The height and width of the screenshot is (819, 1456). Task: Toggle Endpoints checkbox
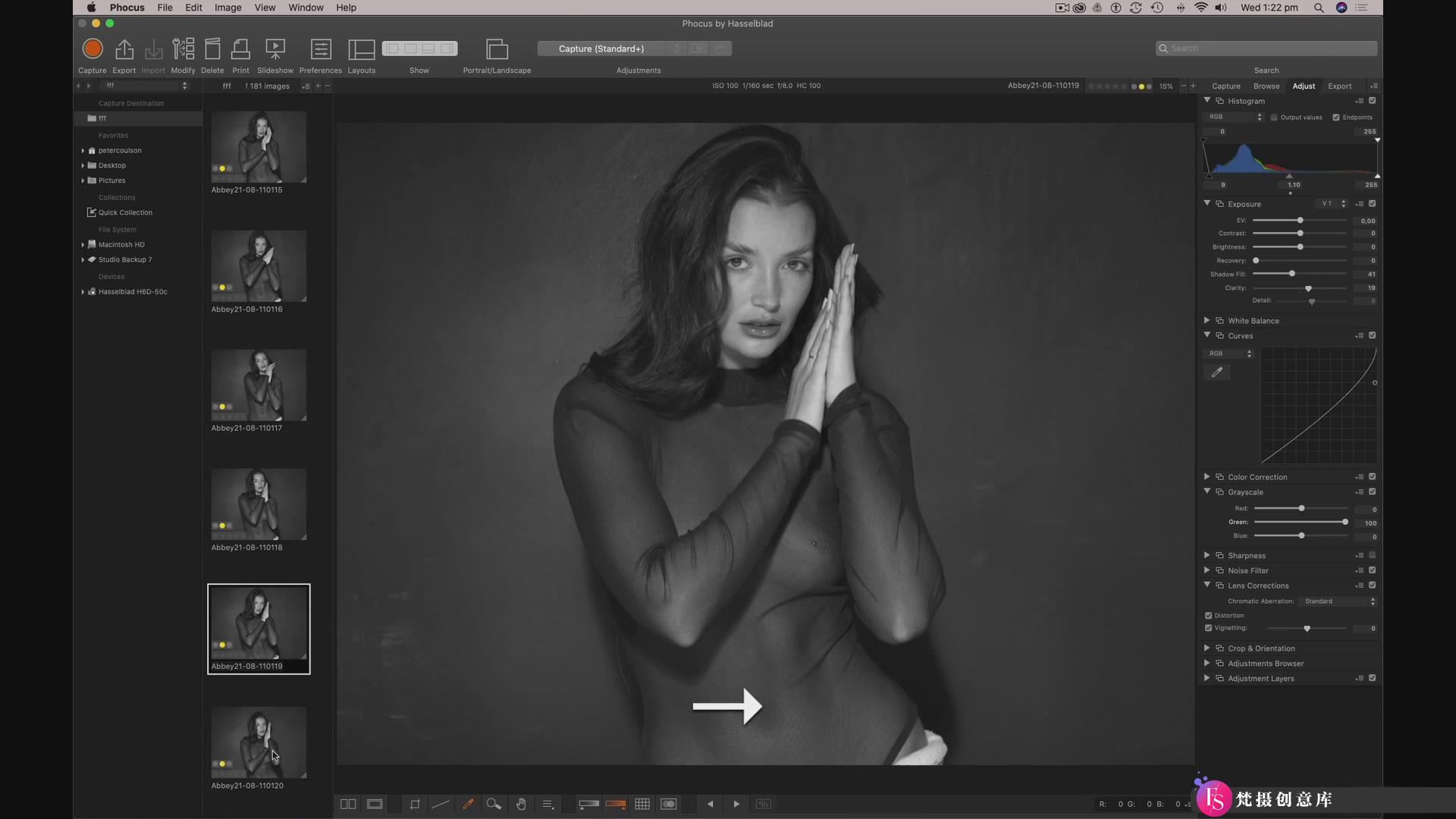click(1336, 118)
